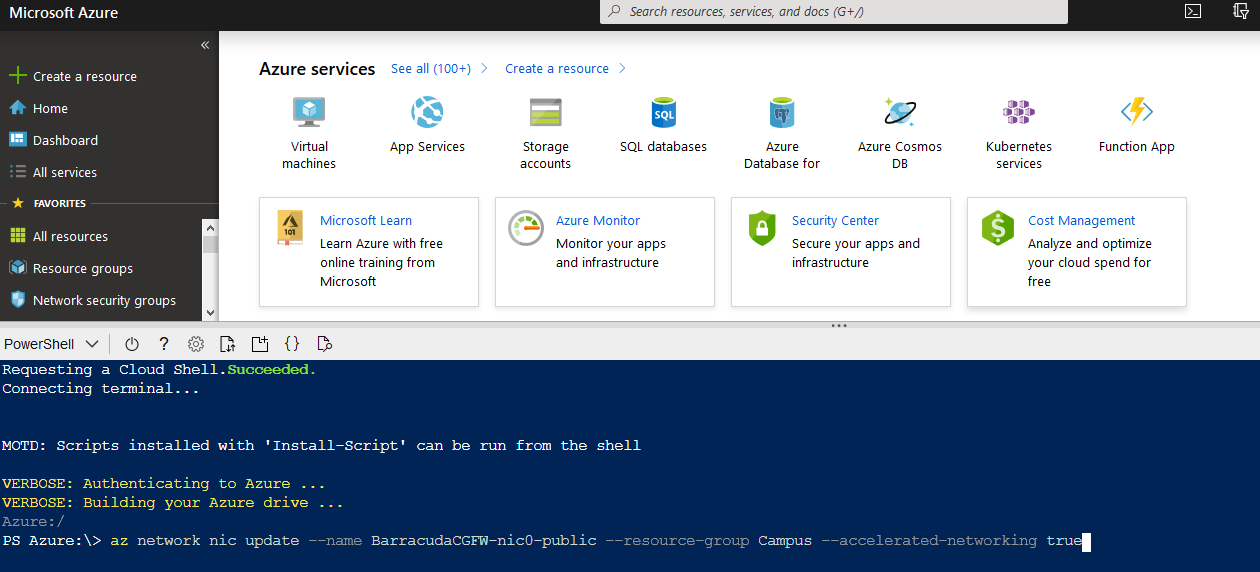Open Cloud Shell settings gear
Image resolution: width=1260 pixels, height=572 pixels.
196,344
